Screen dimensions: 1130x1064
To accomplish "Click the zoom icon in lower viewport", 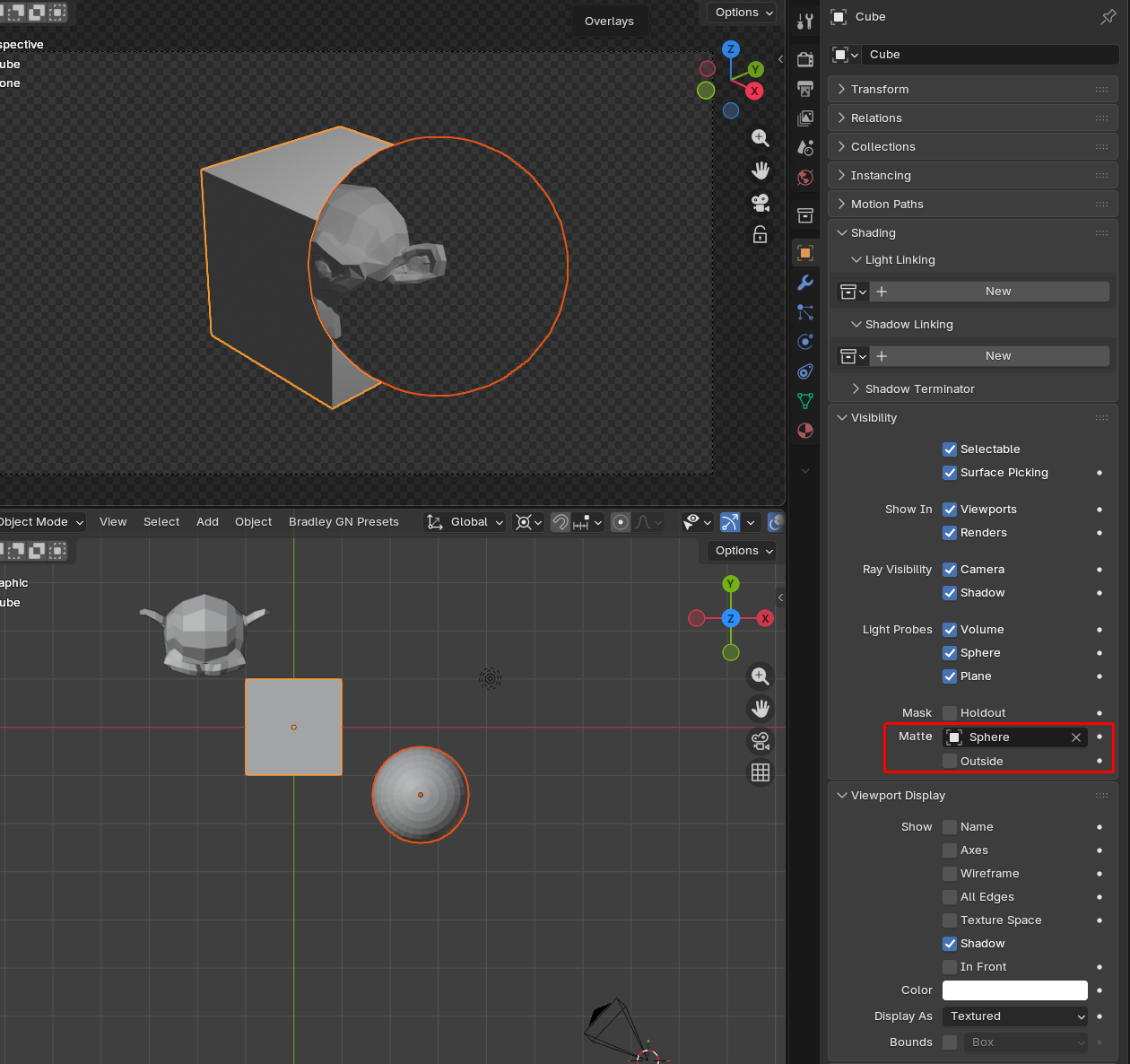I will [x=761, y=676].
